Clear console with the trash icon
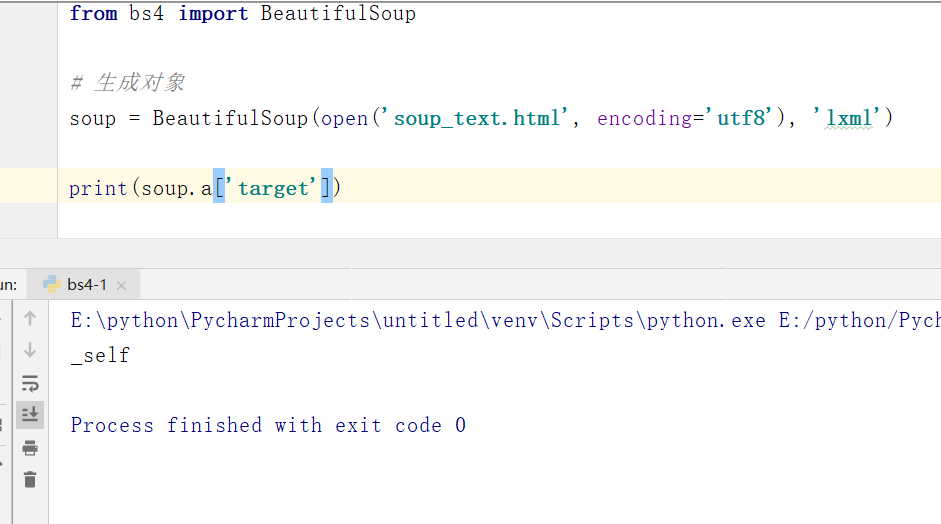 (x=30, y=480)
